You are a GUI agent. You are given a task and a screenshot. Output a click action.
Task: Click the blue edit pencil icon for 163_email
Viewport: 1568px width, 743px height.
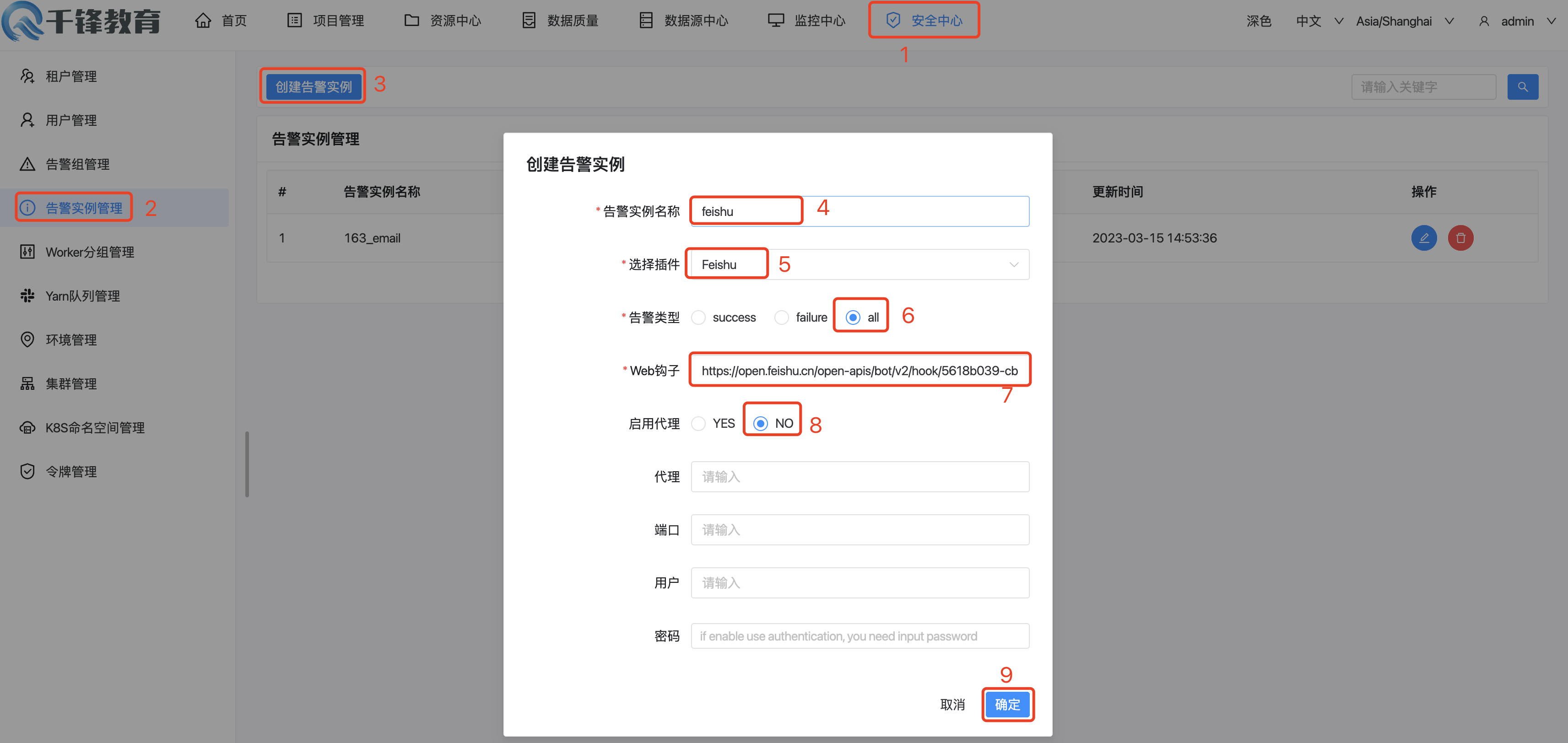(x=1423, y=238)
